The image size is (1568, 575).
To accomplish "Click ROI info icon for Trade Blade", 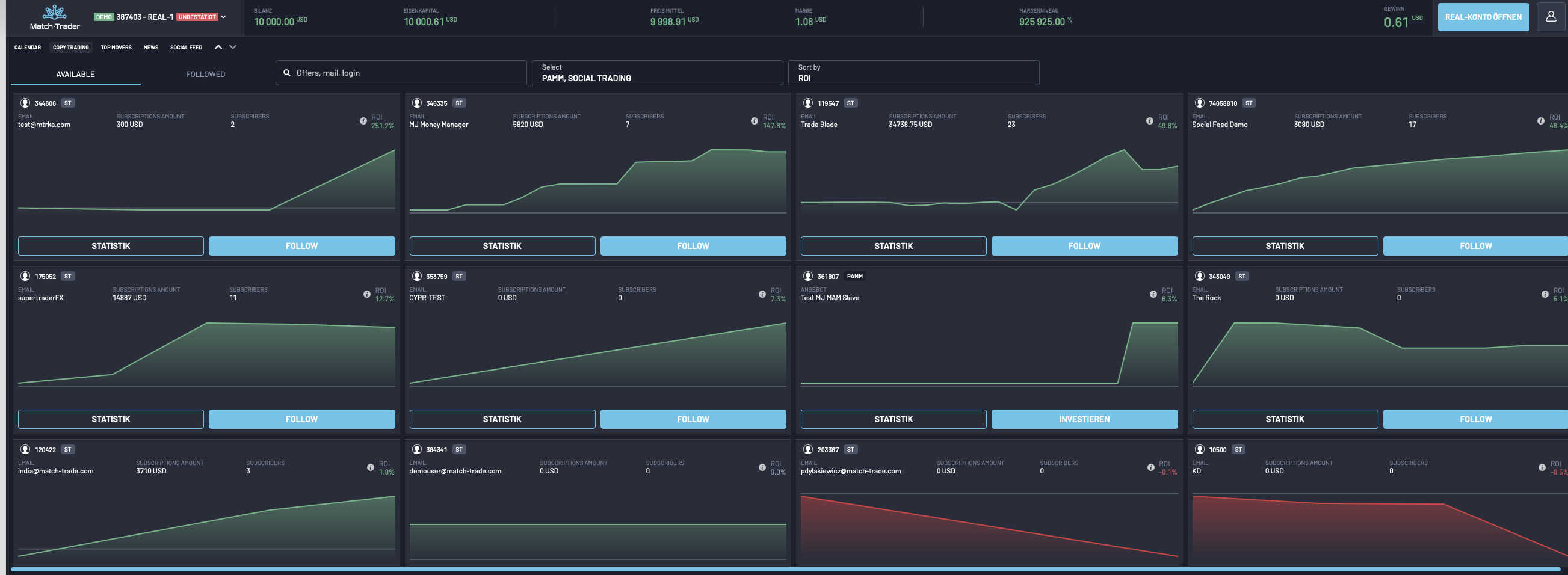I will click(x=1149, y=121).
